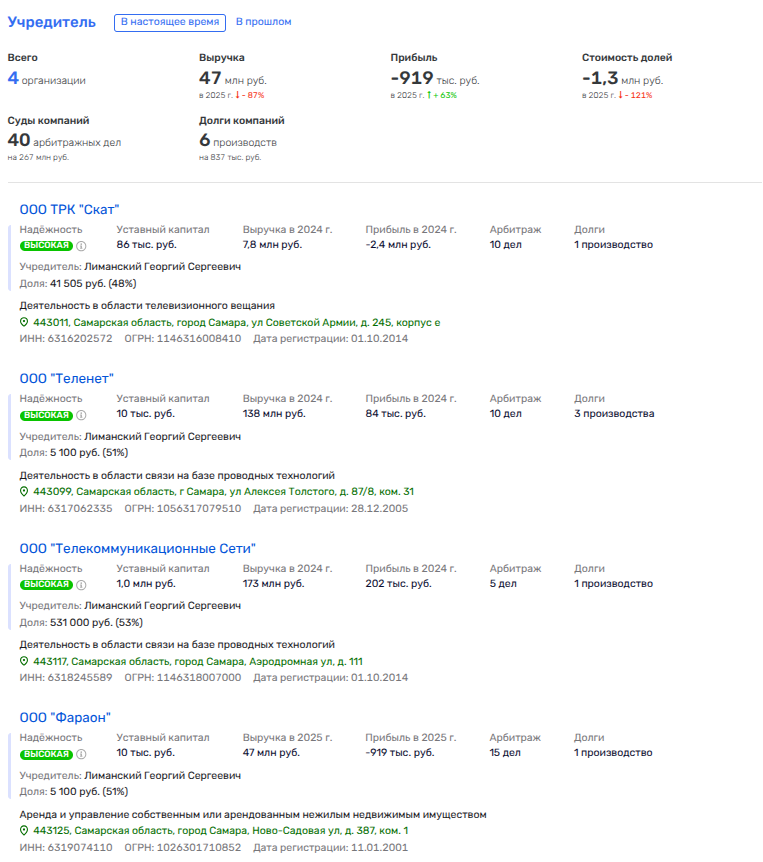Screen dimensions: 763x862
Task: Click the reliability info icon for ООО "Теленет"
Action: click(81, 414)
